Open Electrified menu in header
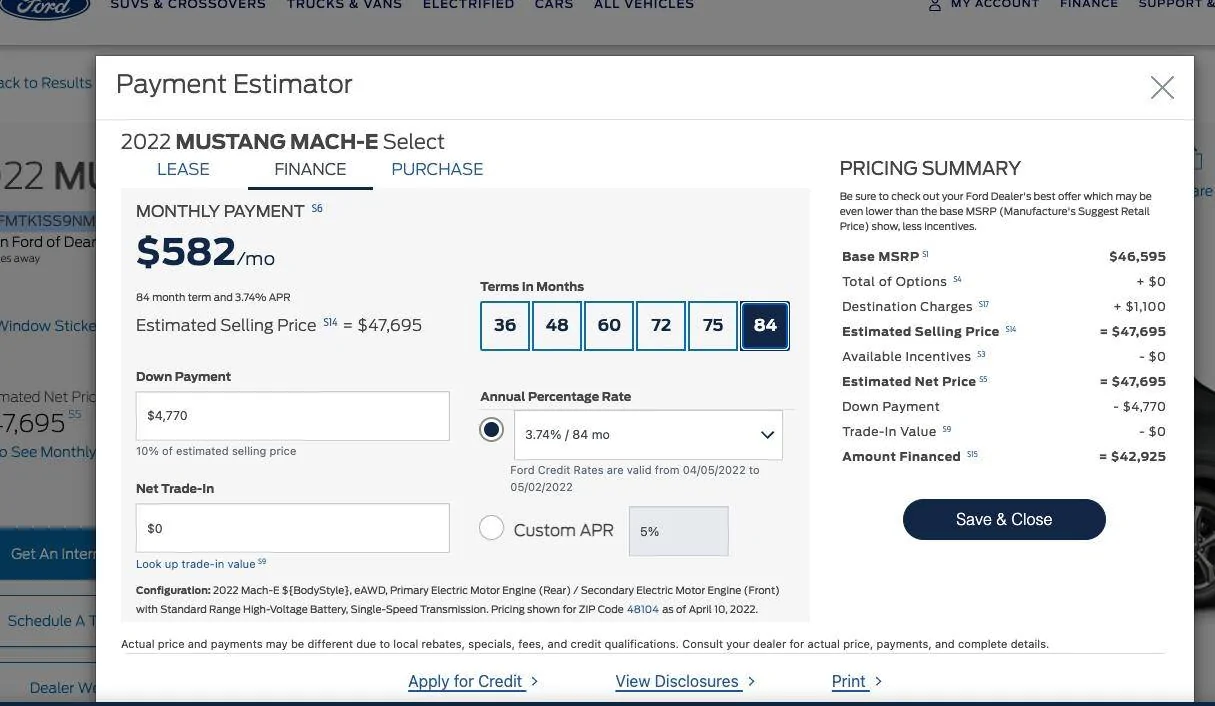This screenshot has width=1215, height=706. tap(468, 5)
